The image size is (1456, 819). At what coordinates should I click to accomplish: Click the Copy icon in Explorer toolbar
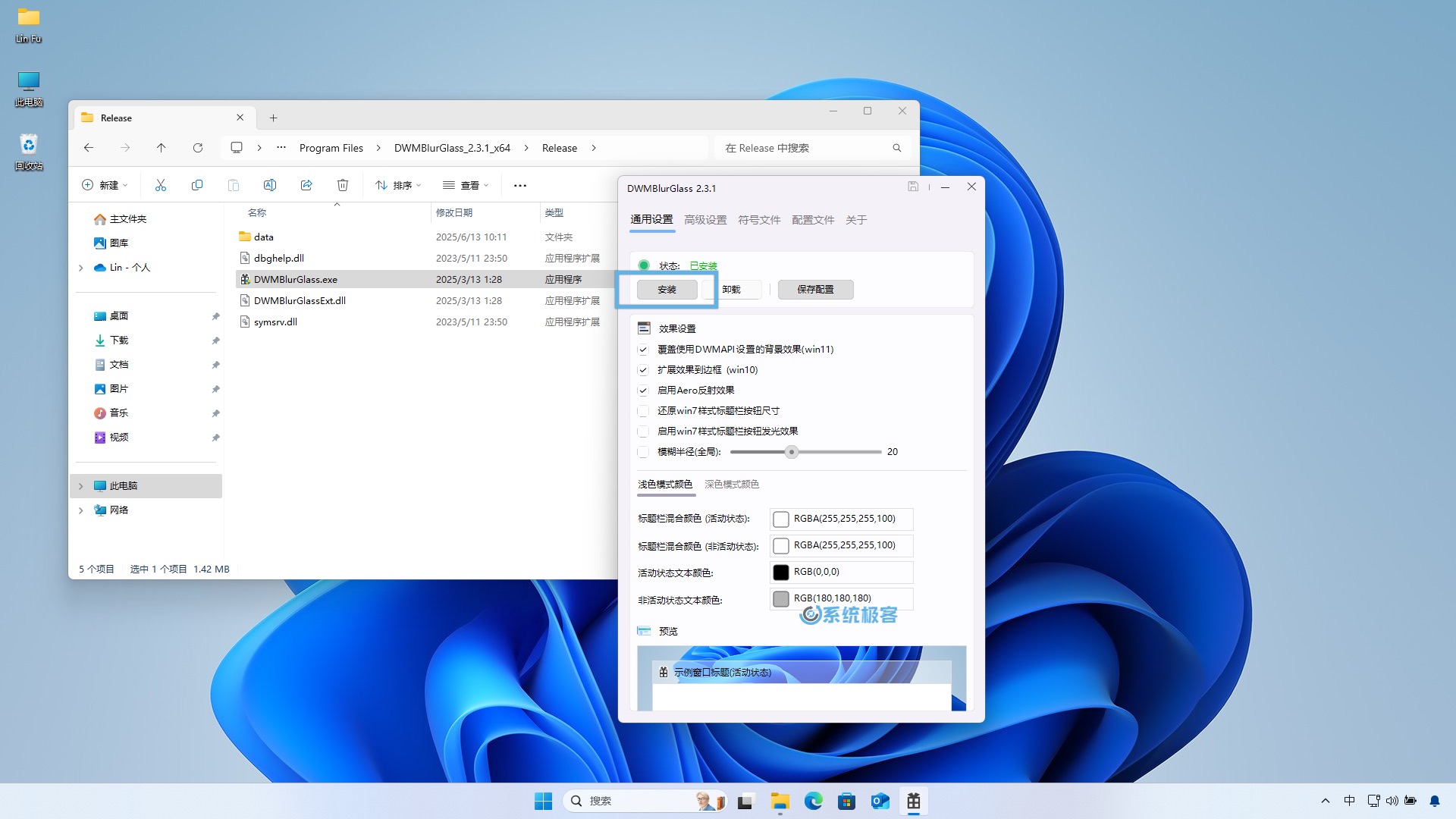point(197,185)
